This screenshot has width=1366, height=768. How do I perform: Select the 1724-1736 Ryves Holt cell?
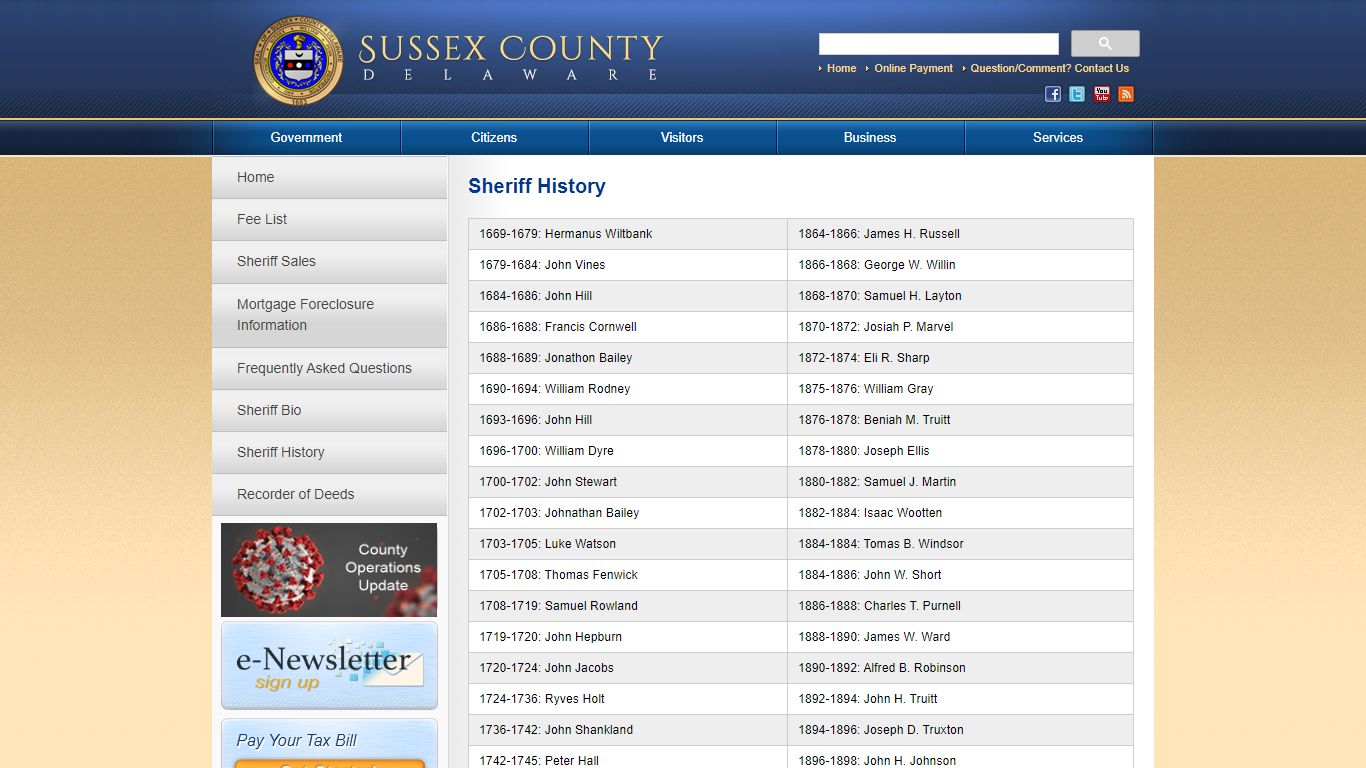point(628,699)
